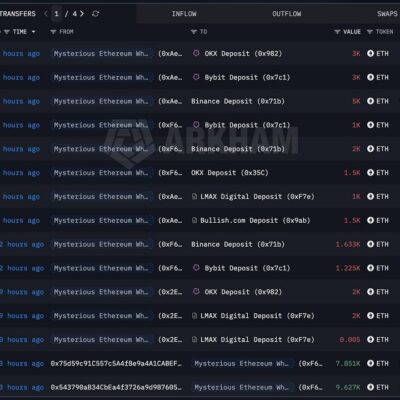Viewport: 400px width, 400px height.
Task: Open the TO column filter icon
Action: pyautogui.click(x=194, y=32)
